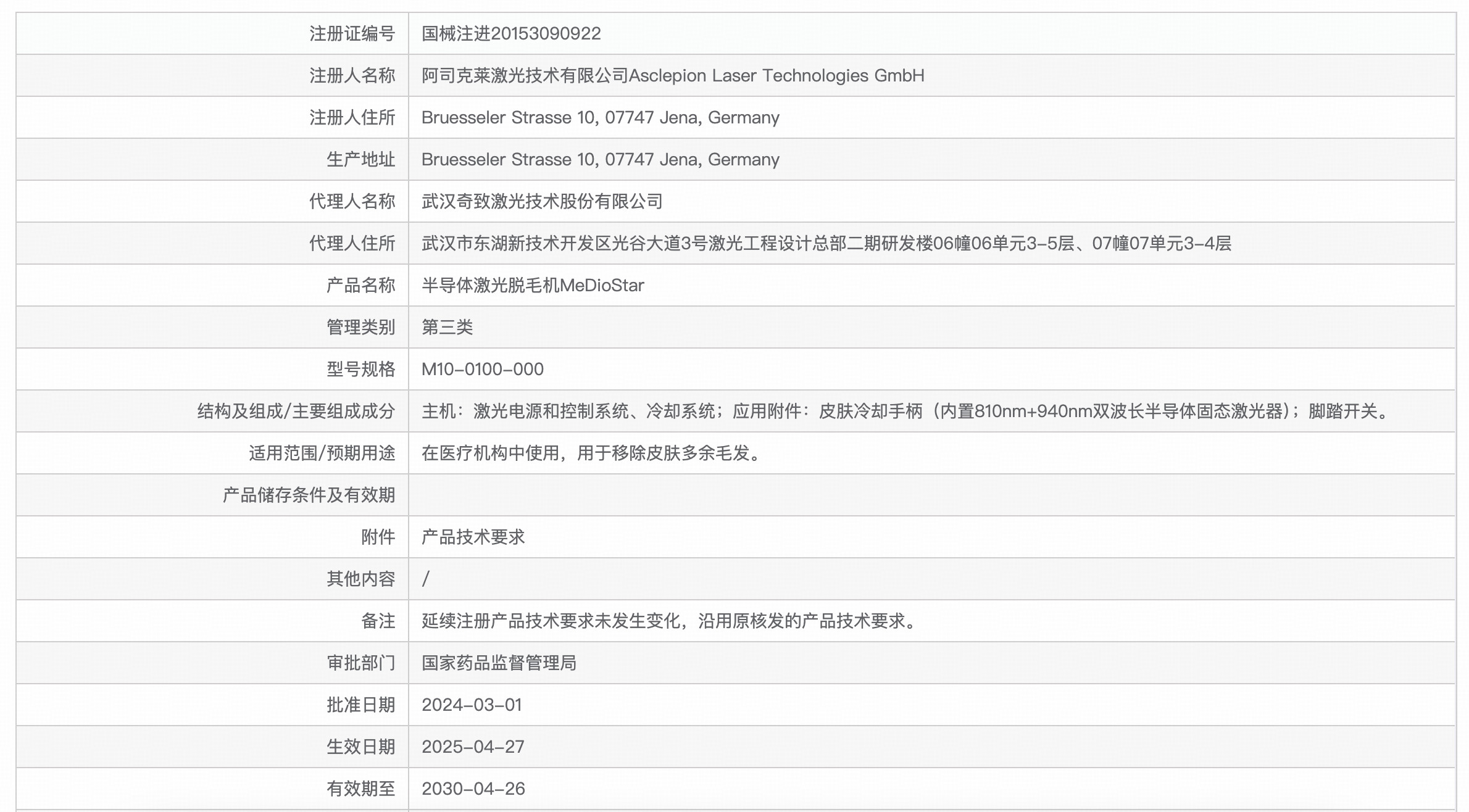Open the attachment 产品技术要求
1469x812 pixels.
pyautogui.click(x=474, y=537)
